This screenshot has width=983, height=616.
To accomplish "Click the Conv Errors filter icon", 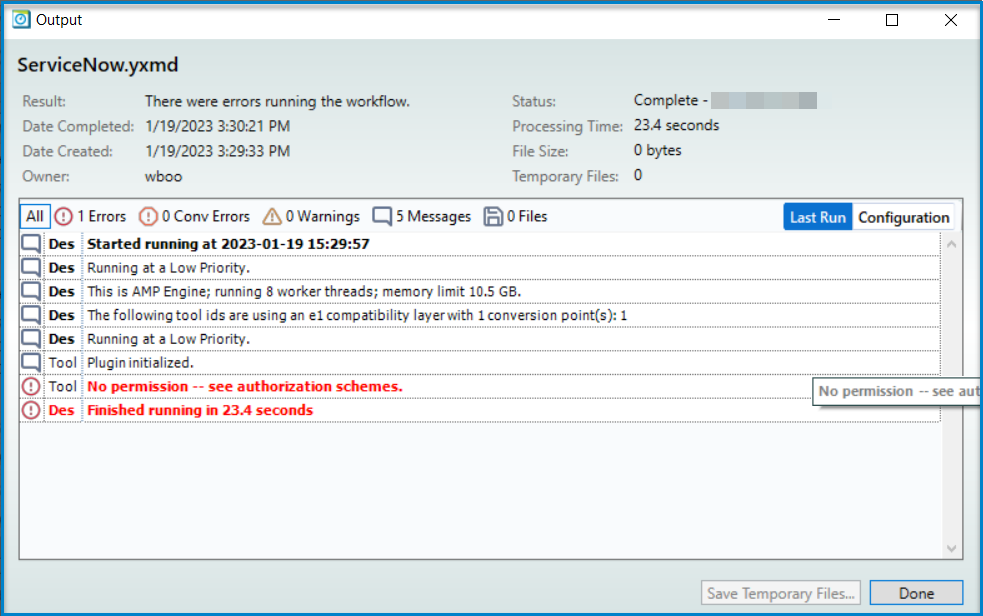I will coord(148,216).
